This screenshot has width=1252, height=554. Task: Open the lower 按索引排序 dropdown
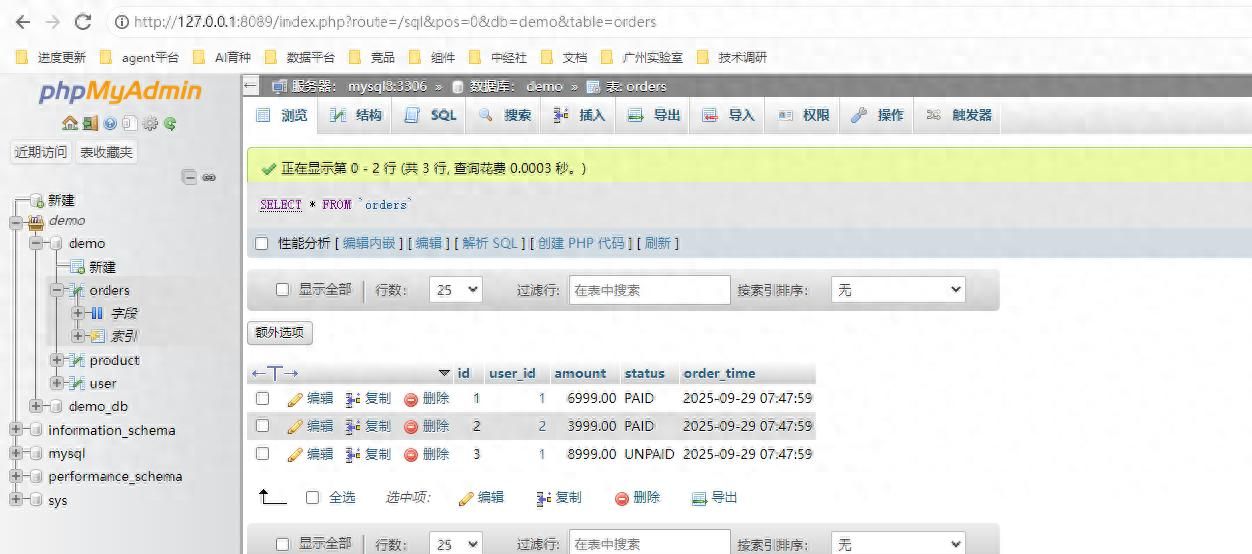tap(899, 544)
